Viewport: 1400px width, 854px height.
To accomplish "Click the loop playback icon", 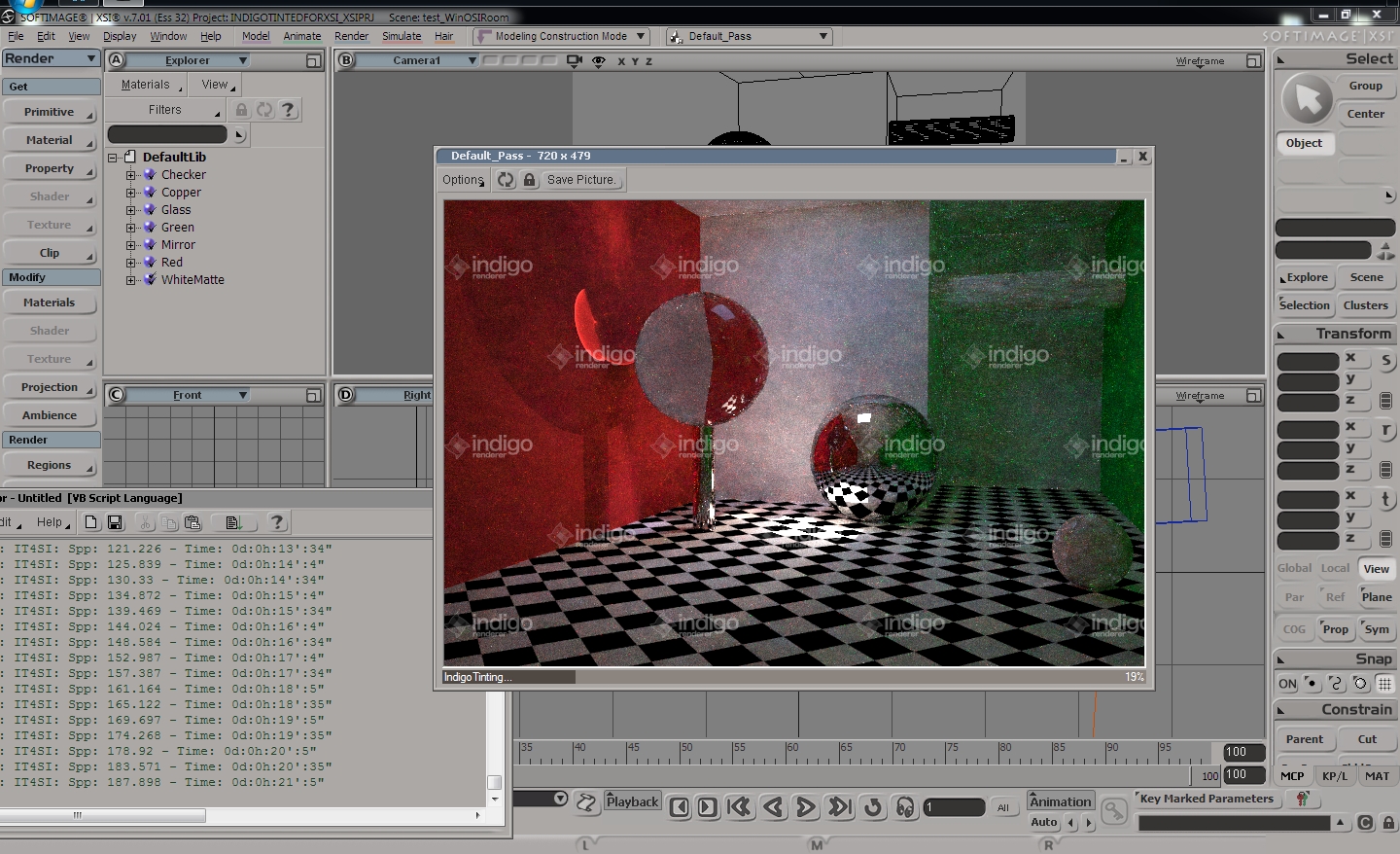I will (873, 807).
